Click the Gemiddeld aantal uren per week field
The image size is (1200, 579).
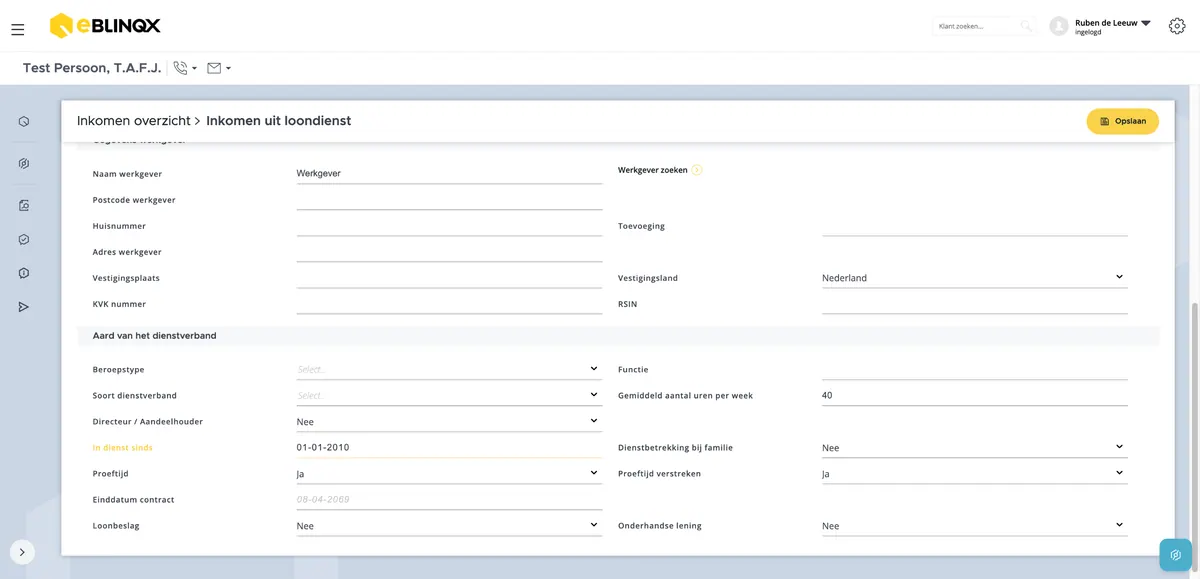975,395
